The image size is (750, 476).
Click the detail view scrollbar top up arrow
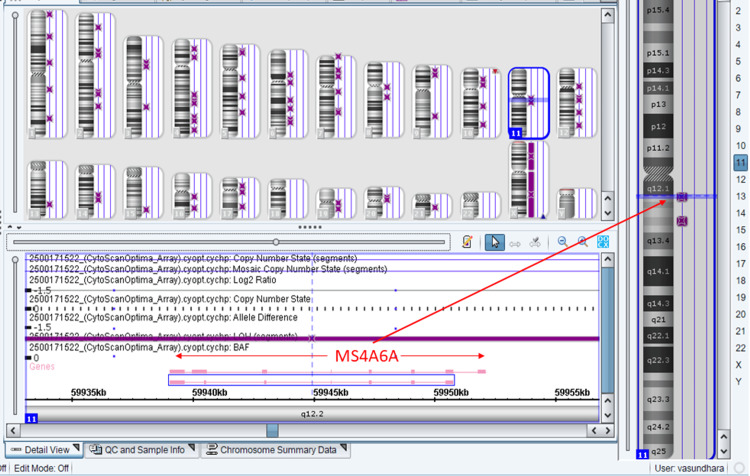(x=607, y=260)
